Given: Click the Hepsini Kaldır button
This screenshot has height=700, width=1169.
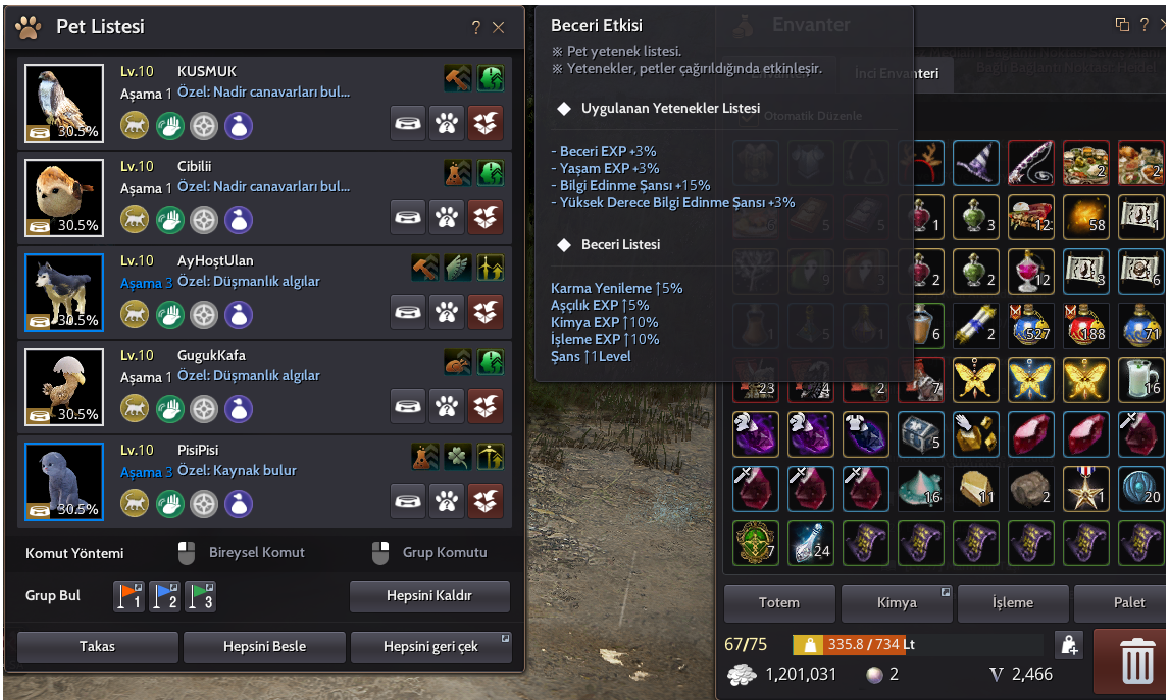Looking at the screenshot, I should click(429, 596).
